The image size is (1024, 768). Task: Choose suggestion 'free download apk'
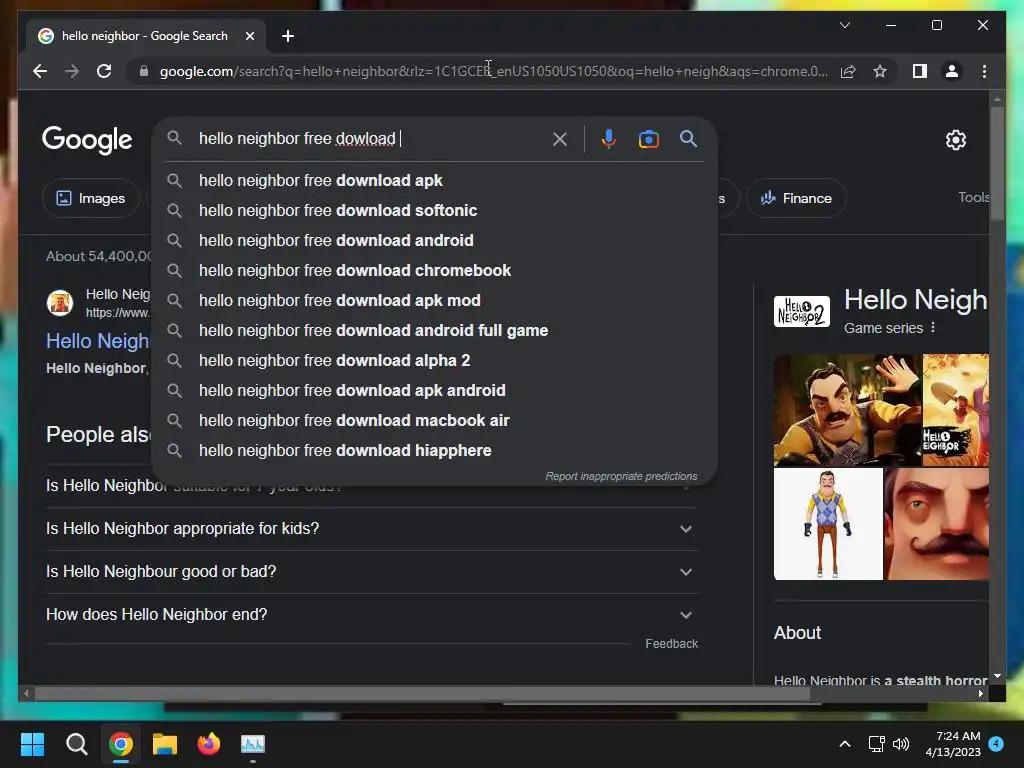434,180
